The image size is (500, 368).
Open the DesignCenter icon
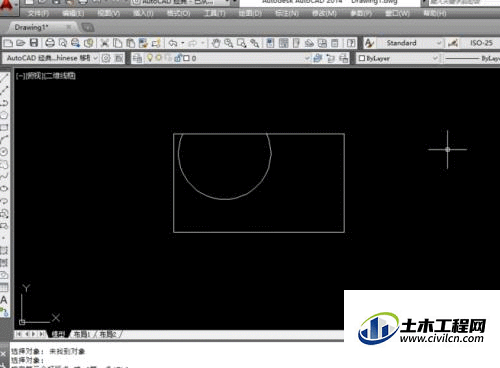click(283, 43)
